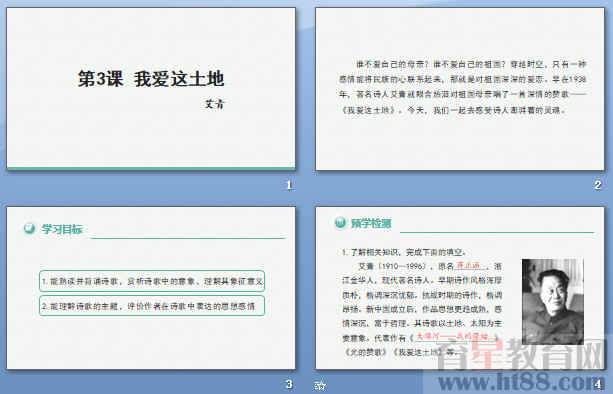Select slide 1 titled 第3课 我爱这土地
This screenshot has height=394, width=613.
tap(151, 89)
